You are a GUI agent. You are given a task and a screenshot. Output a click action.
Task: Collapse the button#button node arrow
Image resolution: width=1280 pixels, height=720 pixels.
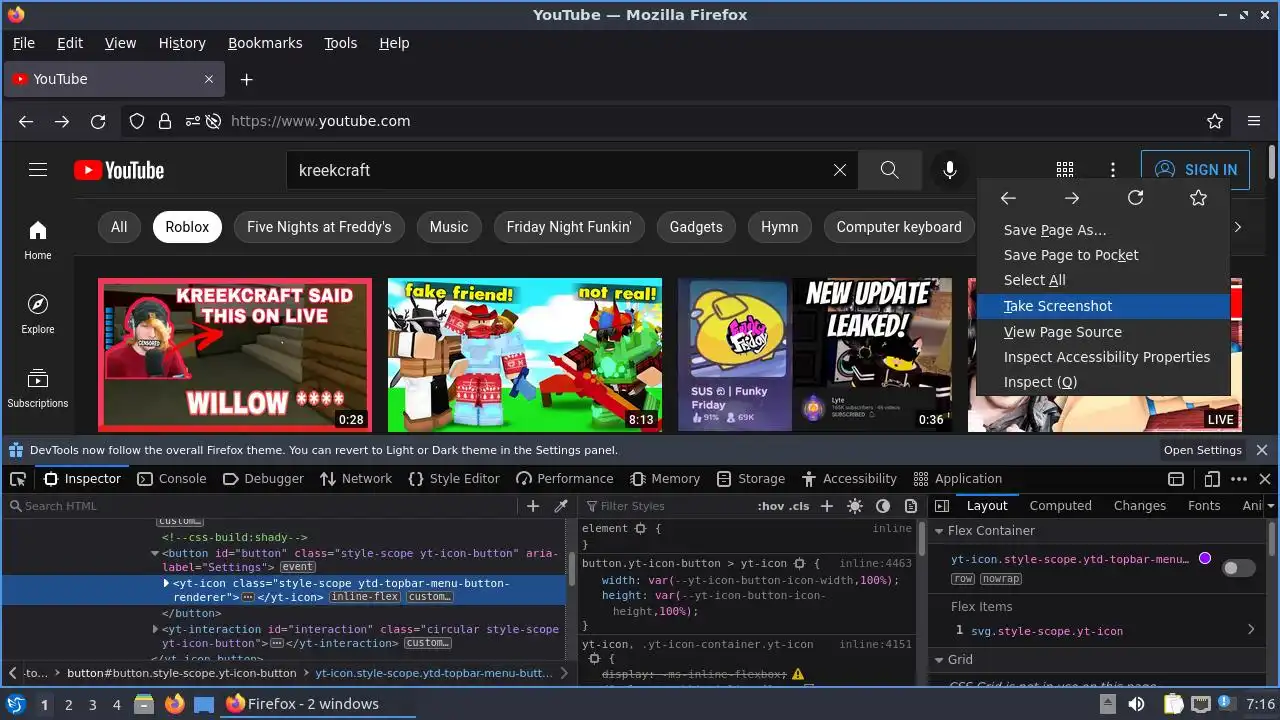click(155, 553)
